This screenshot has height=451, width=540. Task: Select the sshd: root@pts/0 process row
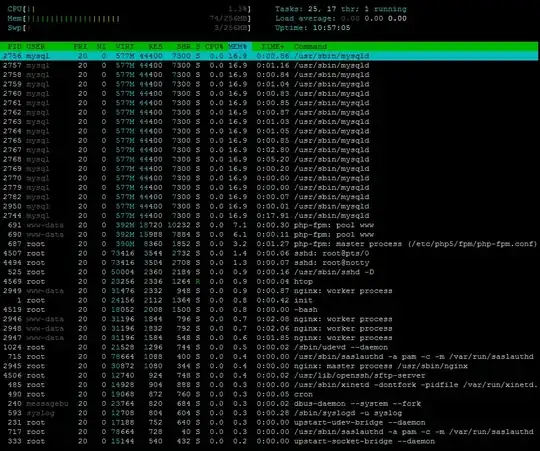[x=269, y=253]
